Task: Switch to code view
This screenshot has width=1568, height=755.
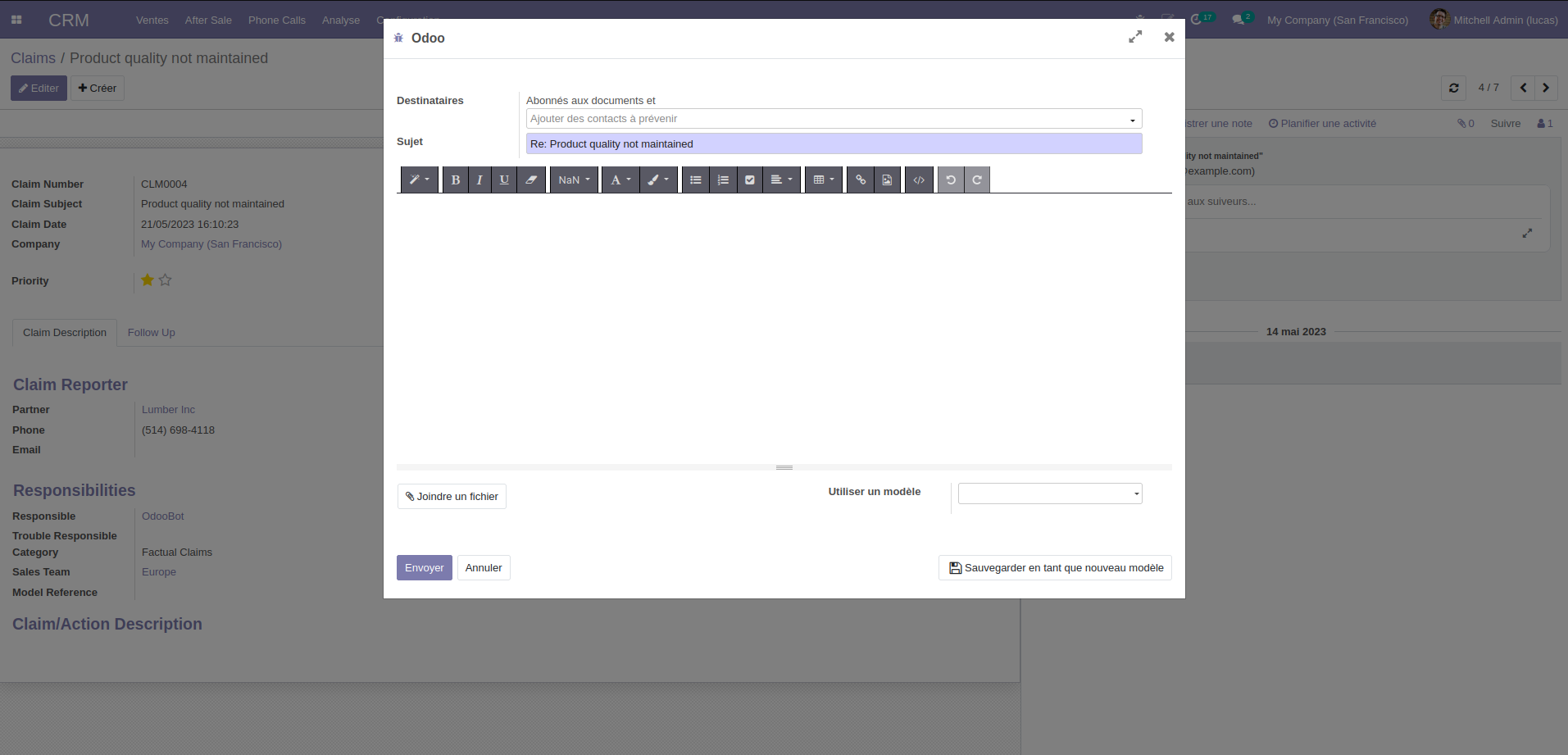Action: [x=919, y=180]
